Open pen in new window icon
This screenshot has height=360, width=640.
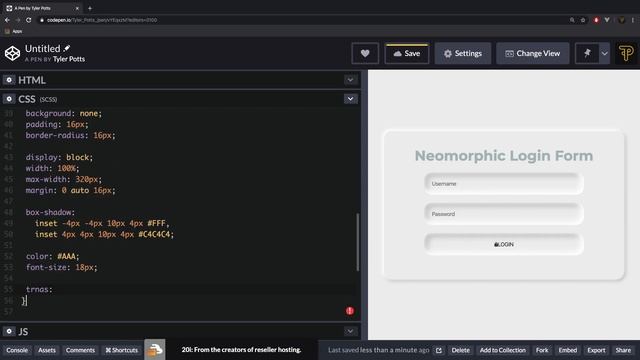pyautogui.click(x=439, y=350)
